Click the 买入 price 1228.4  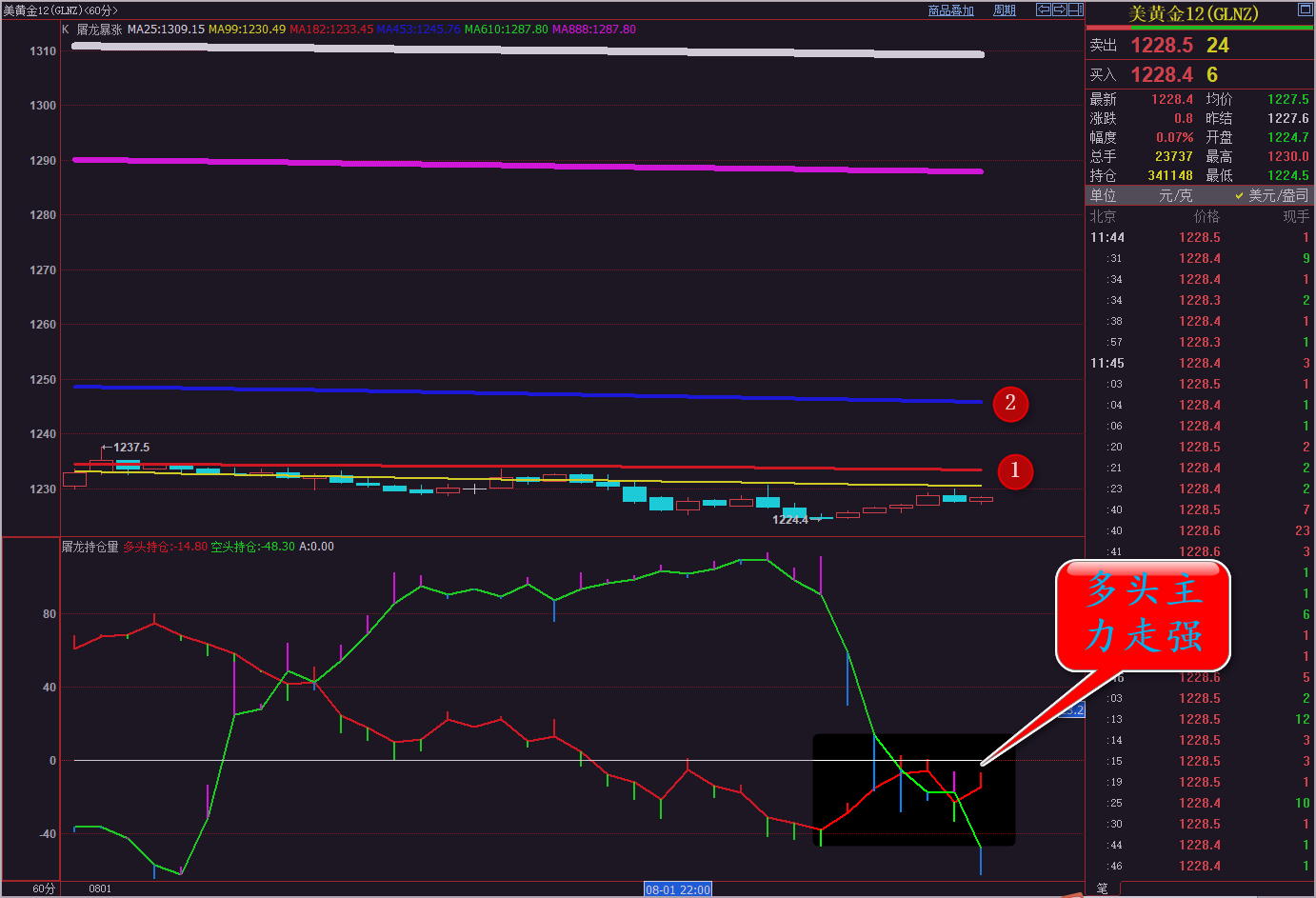tap(1161, 74)
